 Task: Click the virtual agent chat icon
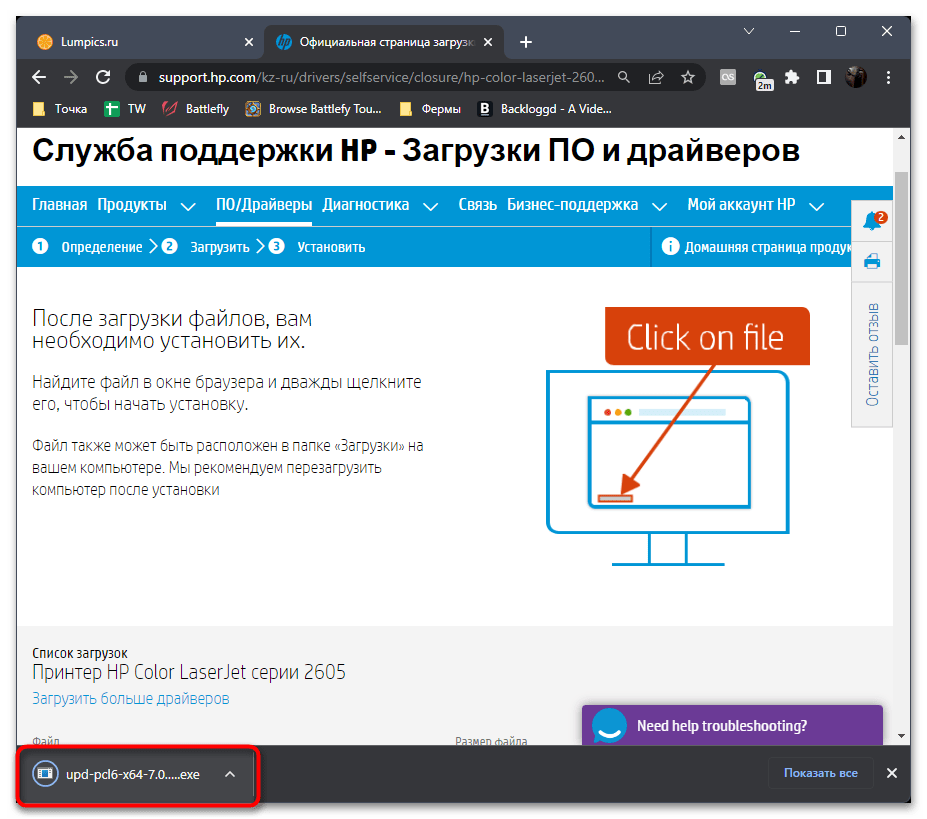click(x=609, y=726)
